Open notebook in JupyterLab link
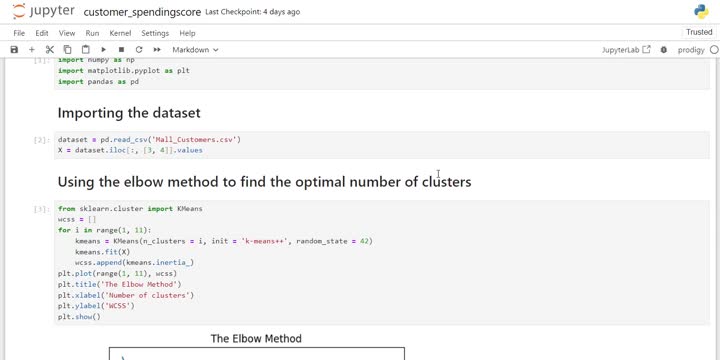 626,50
